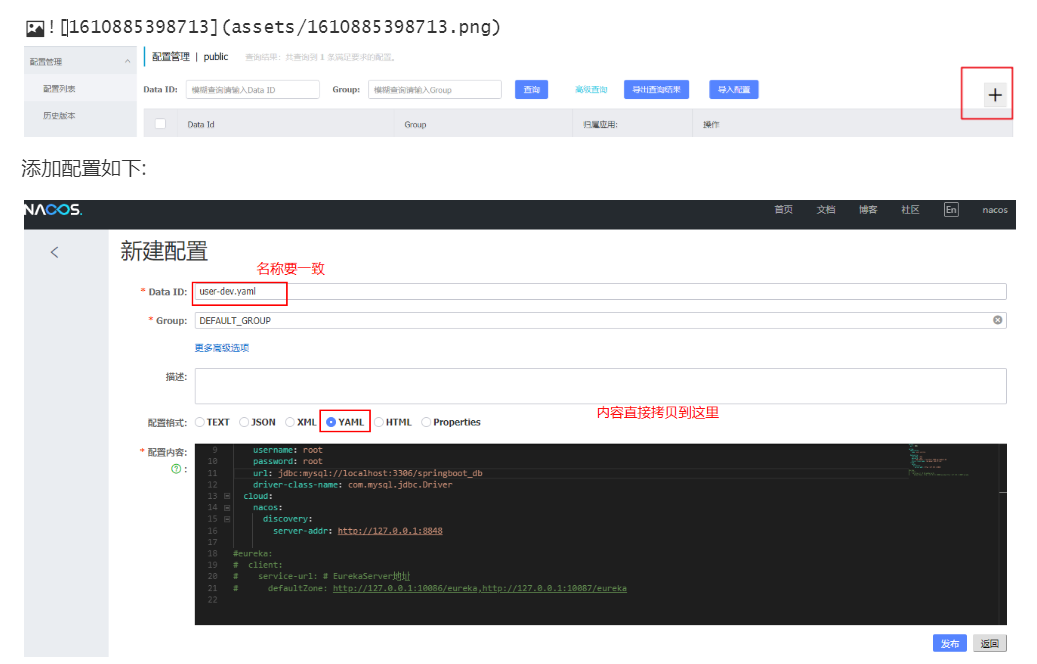Click the public namespace label

click(216, 57)
